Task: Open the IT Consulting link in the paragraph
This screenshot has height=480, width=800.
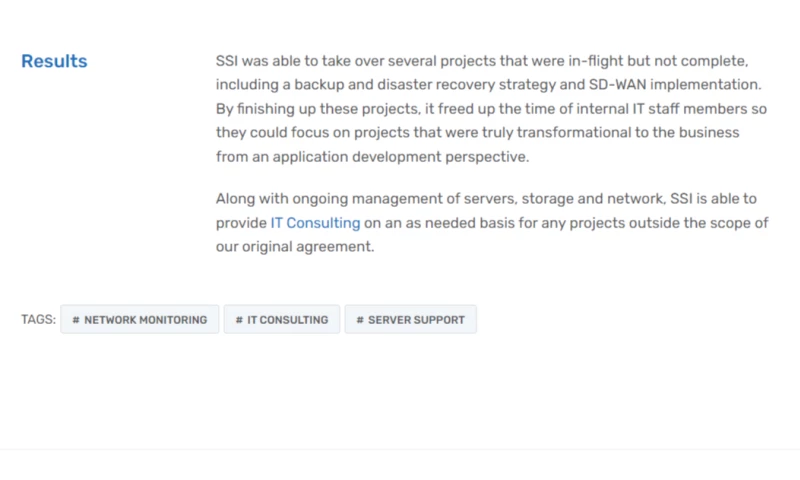Action: [315, 222]
